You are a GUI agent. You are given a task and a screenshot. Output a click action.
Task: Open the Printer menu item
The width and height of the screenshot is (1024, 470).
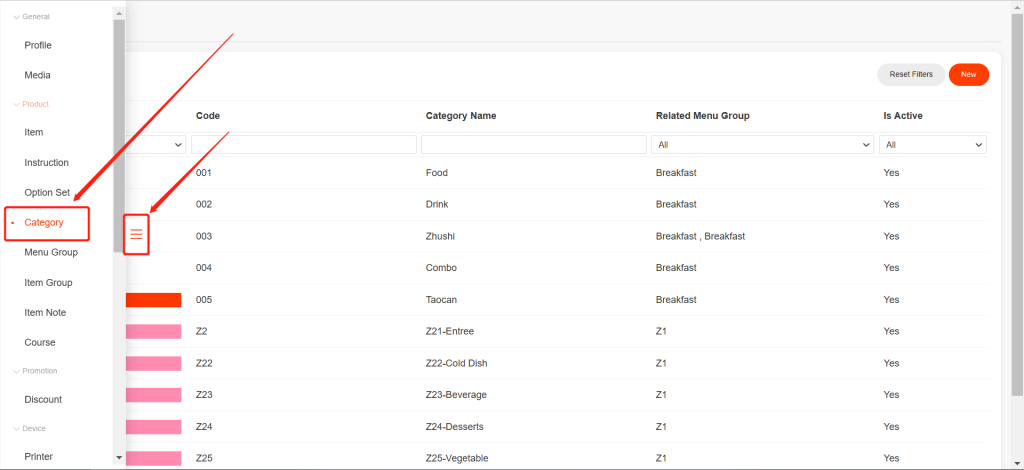(x=38, y=456)
